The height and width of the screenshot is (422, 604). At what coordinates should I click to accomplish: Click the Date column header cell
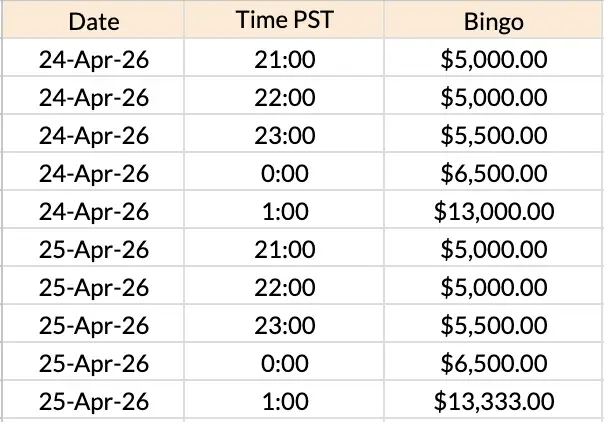[94, 22]
